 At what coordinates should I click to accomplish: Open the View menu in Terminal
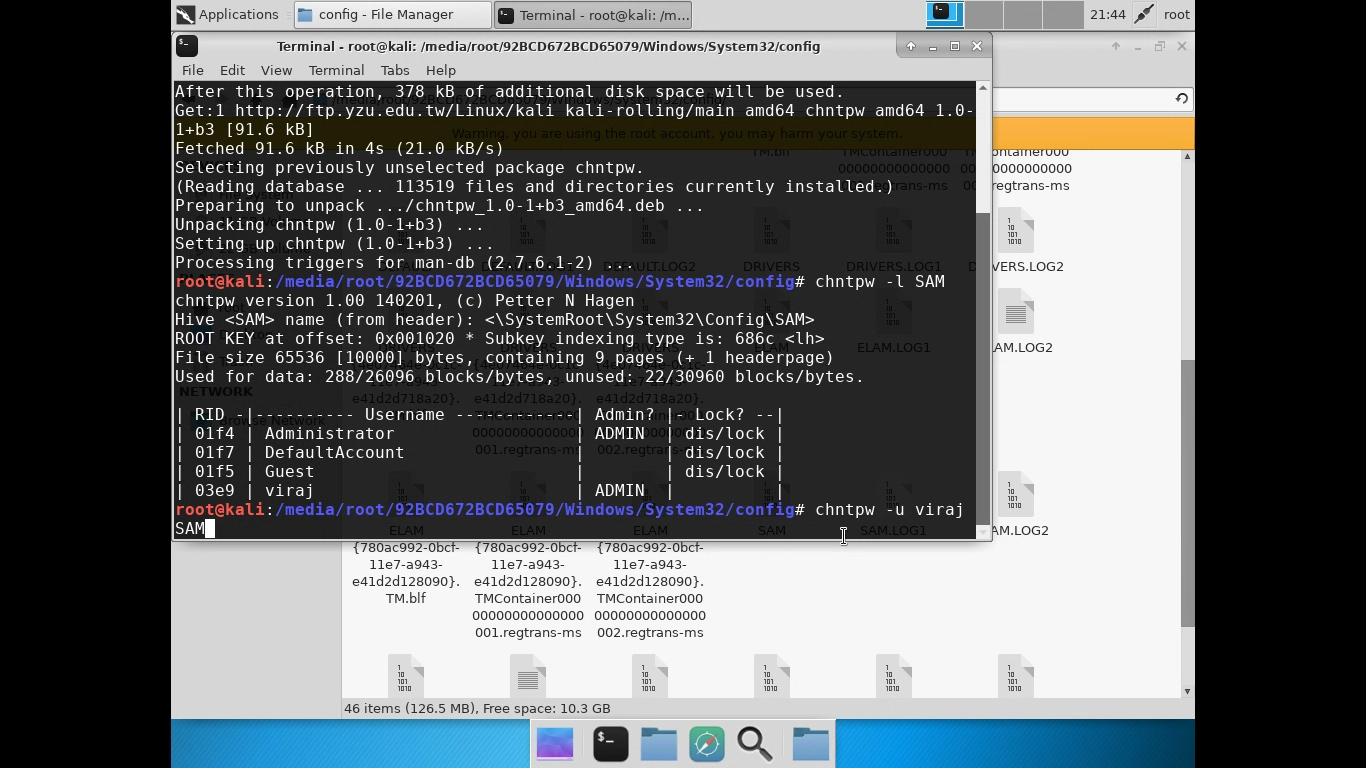(x=276, y=70)
